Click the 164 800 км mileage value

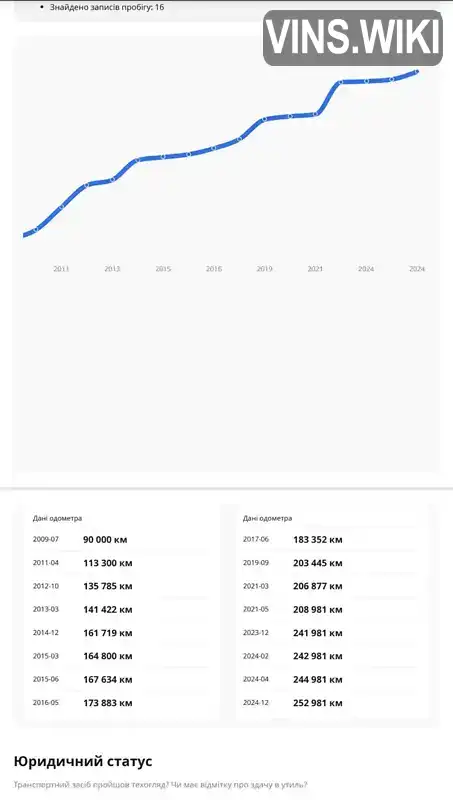click(x=108, y=656)
